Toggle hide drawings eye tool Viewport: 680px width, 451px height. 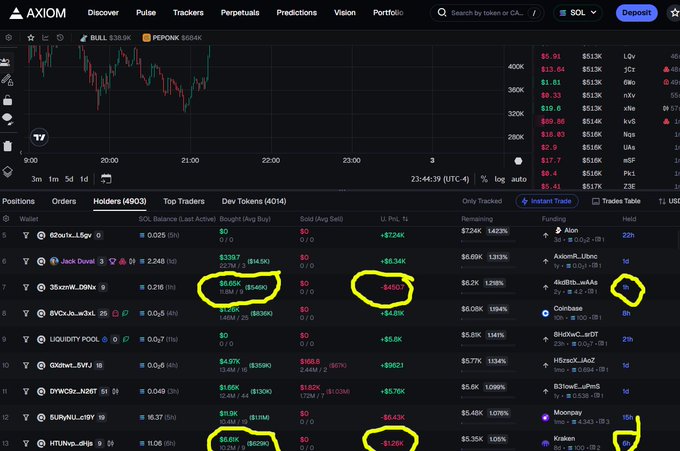click(x=7, y=119)
